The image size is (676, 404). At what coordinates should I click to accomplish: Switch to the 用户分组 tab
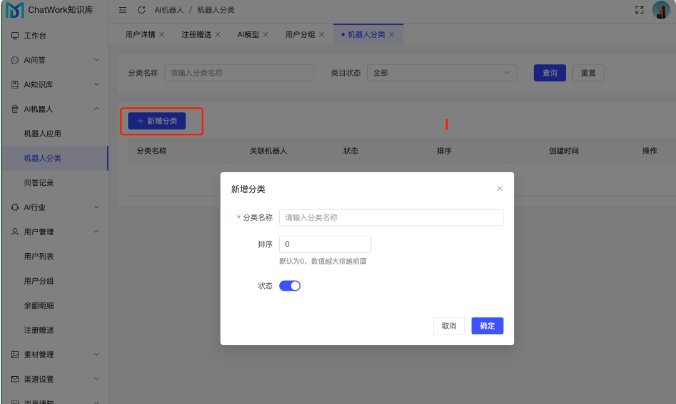tap(300, 35)
